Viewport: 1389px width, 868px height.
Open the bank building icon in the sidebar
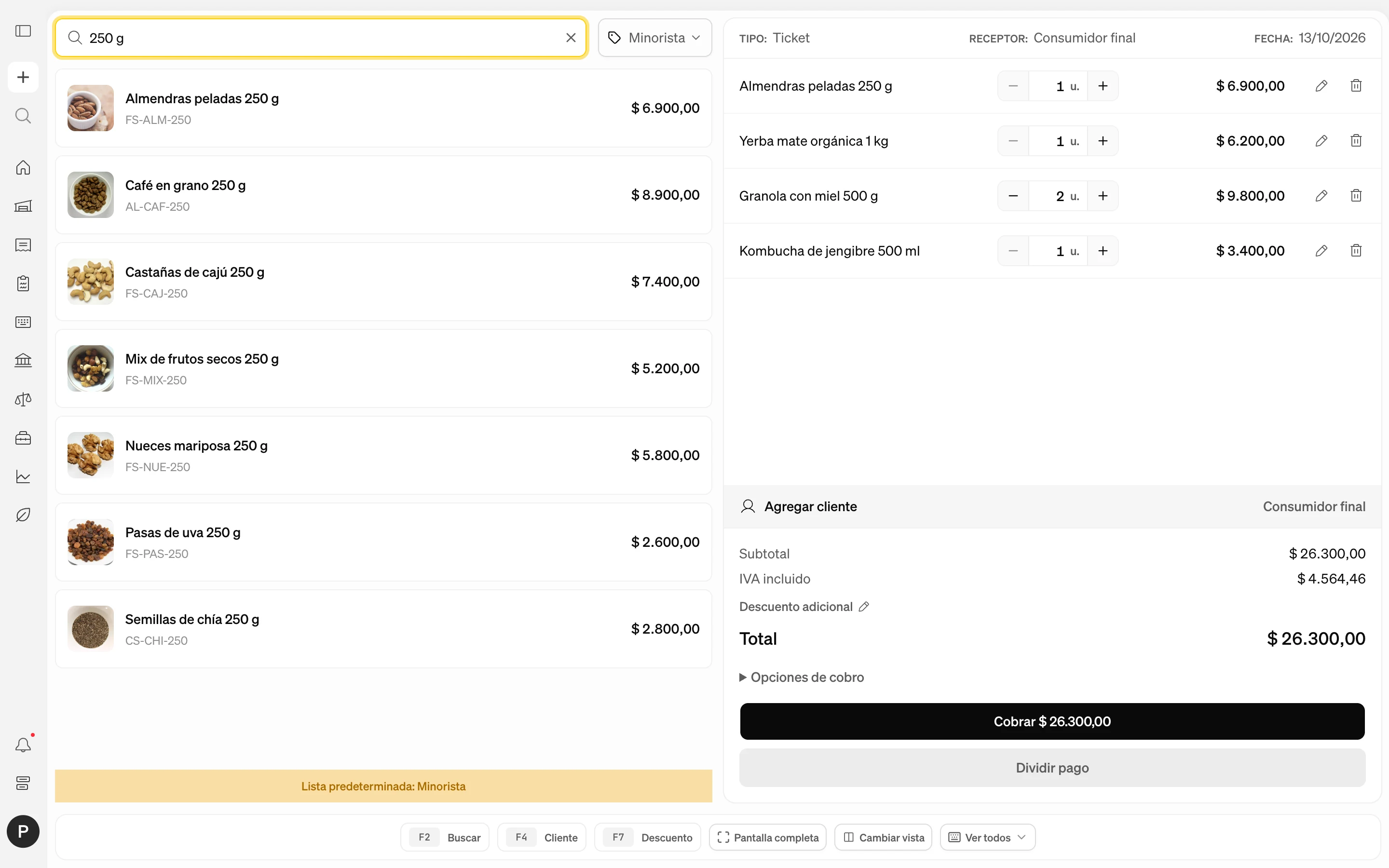23,361
